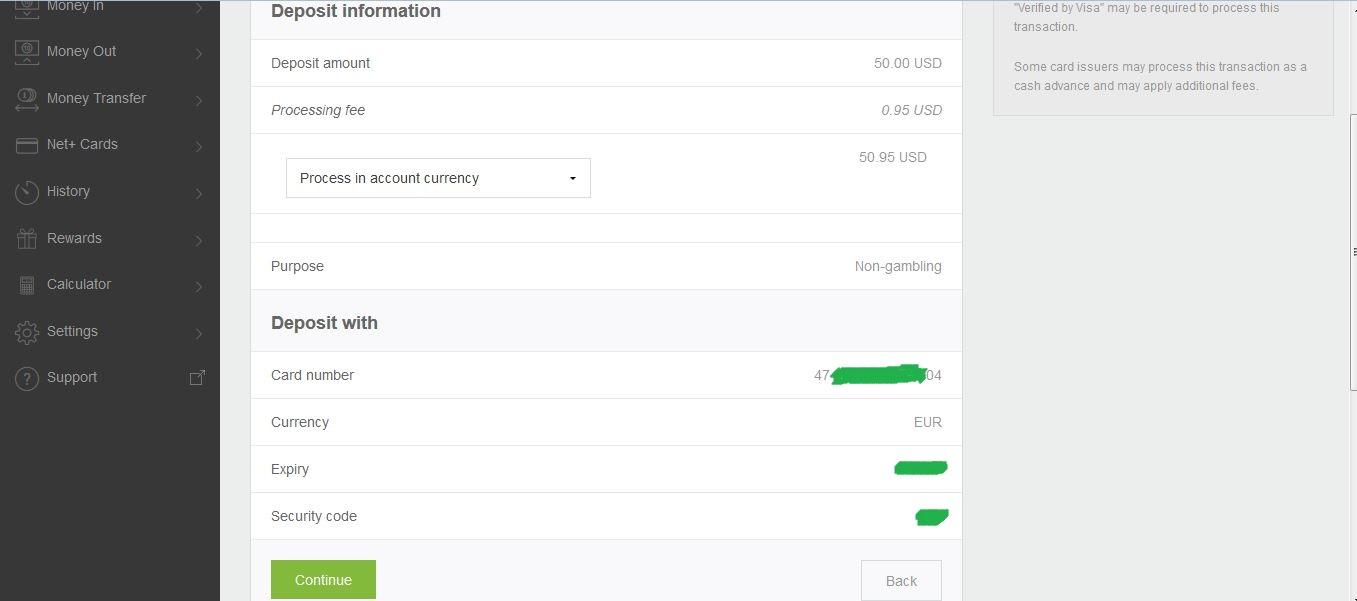Click the Money Out sidebar icon
Image resolution: width=1357 pixels, height=601 pixels.
point(27,52)
